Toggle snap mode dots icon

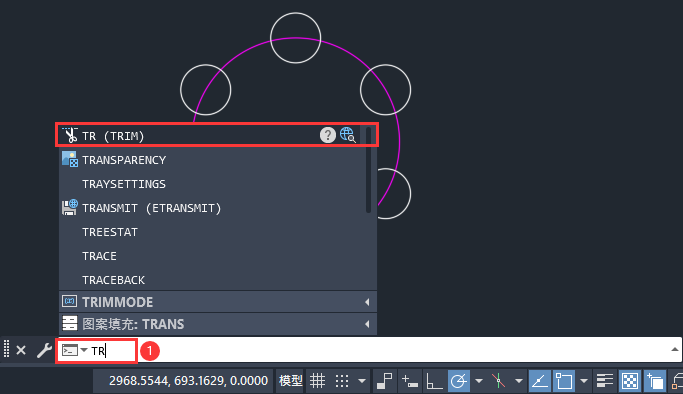click(x=342, y=381)
